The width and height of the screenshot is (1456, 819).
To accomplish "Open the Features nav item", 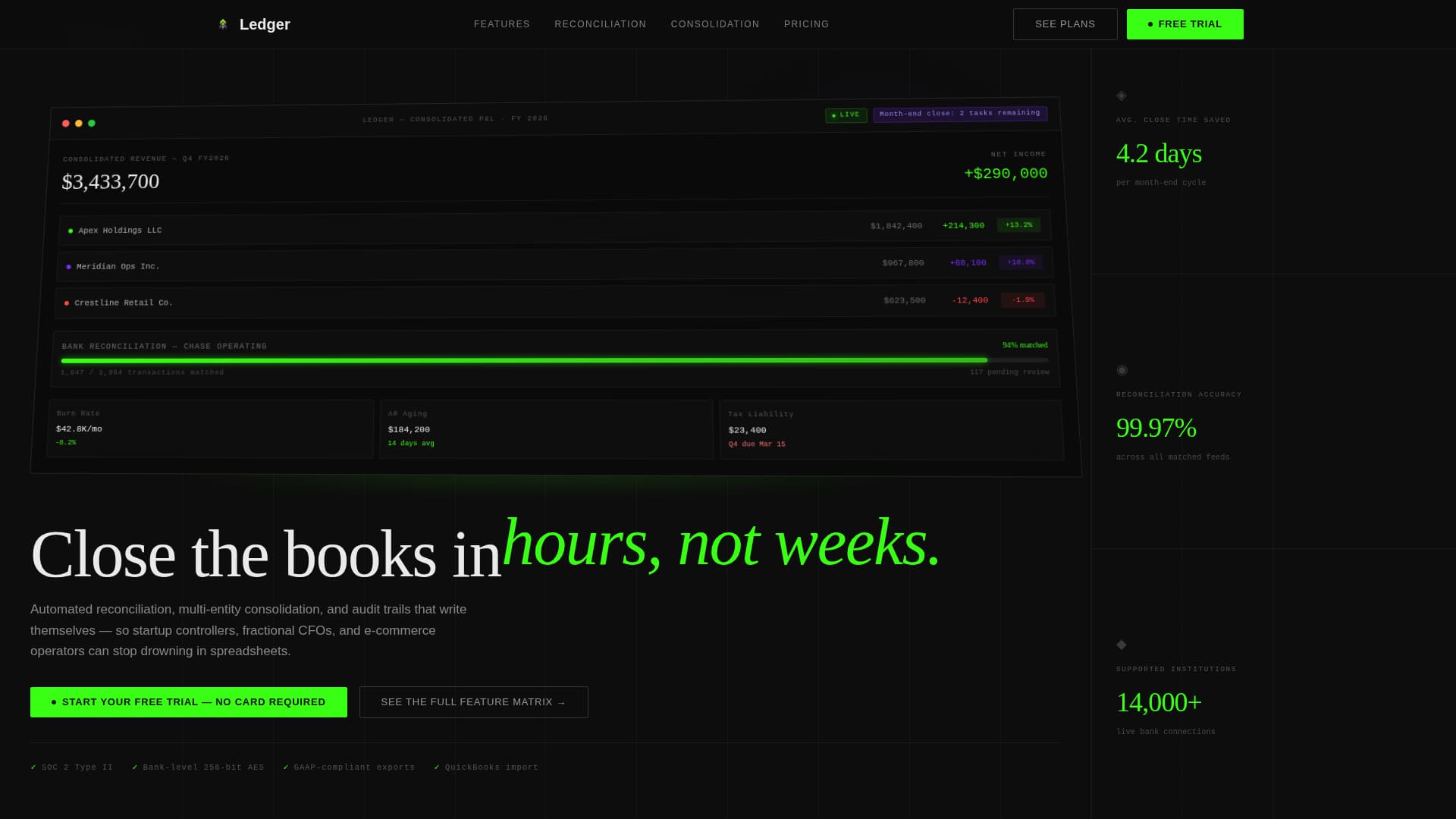I will pos(502,24).
